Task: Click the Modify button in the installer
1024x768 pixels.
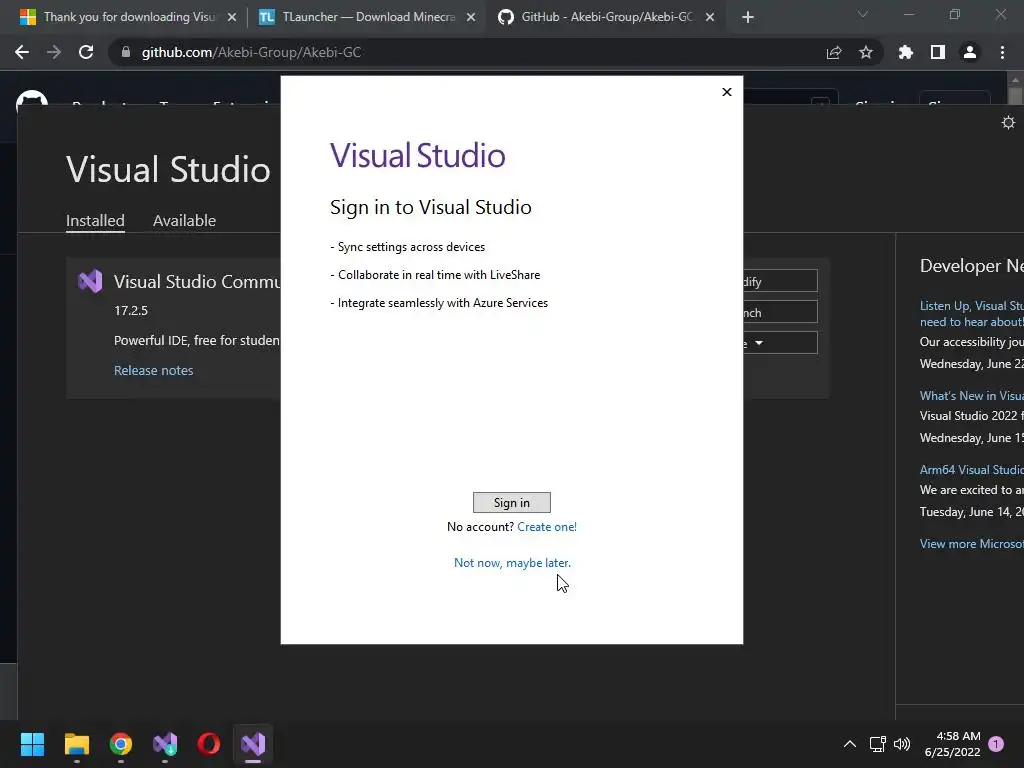Action: (x=780, y=281)
